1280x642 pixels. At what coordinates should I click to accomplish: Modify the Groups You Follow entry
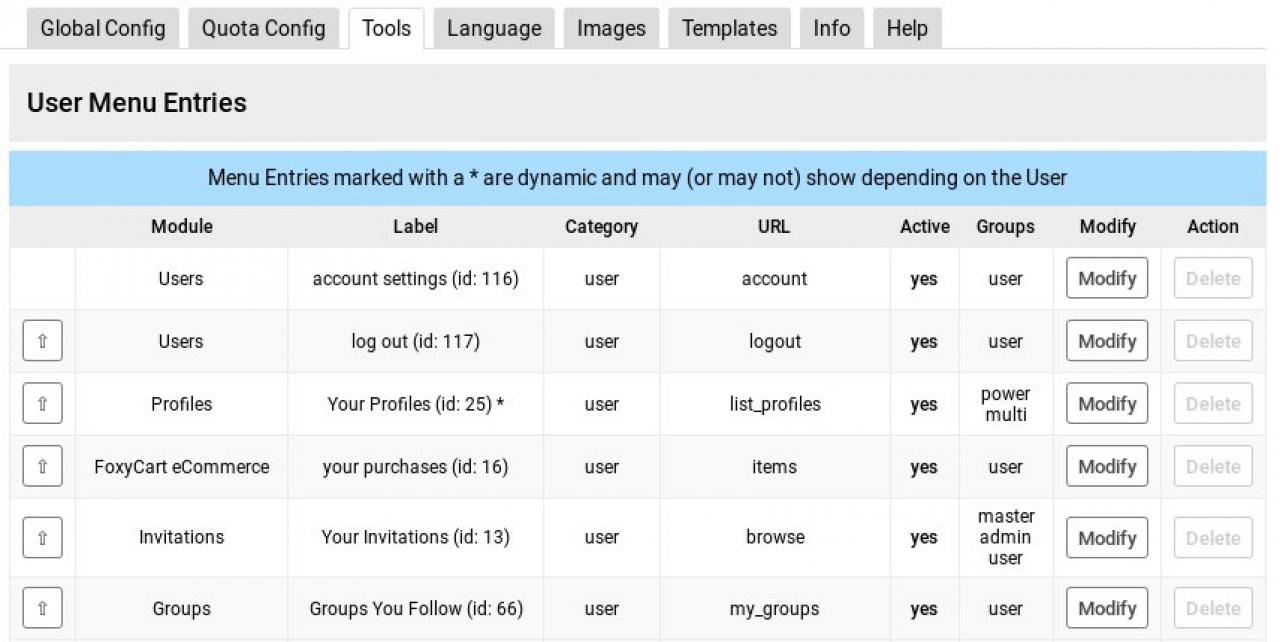click(1107, 608)
